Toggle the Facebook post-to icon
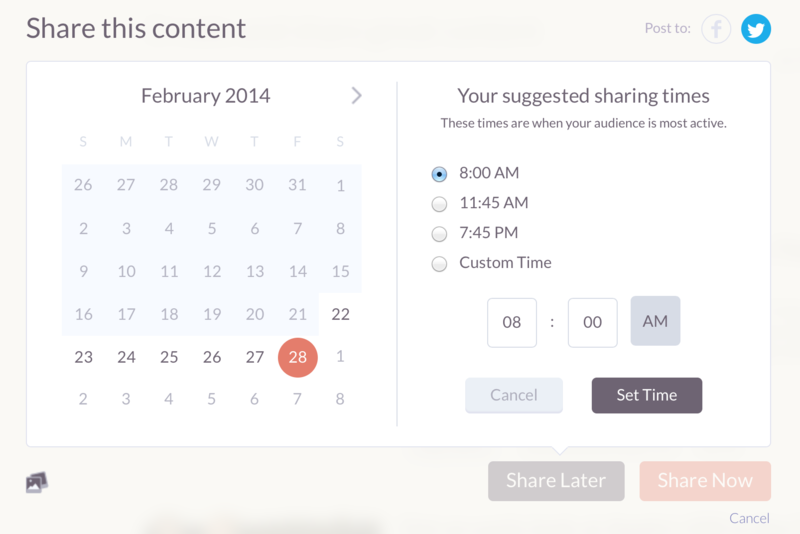 click(x=716, y=29)
